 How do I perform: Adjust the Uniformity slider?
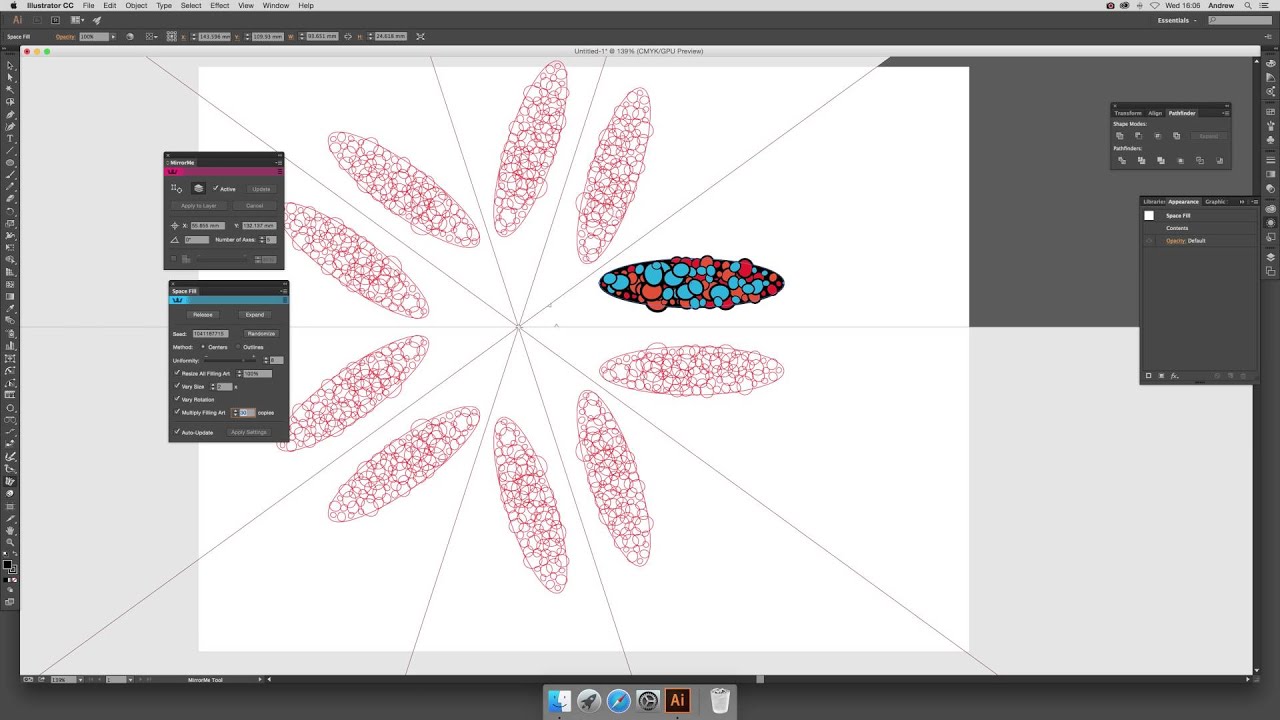(x=230, y=358)
